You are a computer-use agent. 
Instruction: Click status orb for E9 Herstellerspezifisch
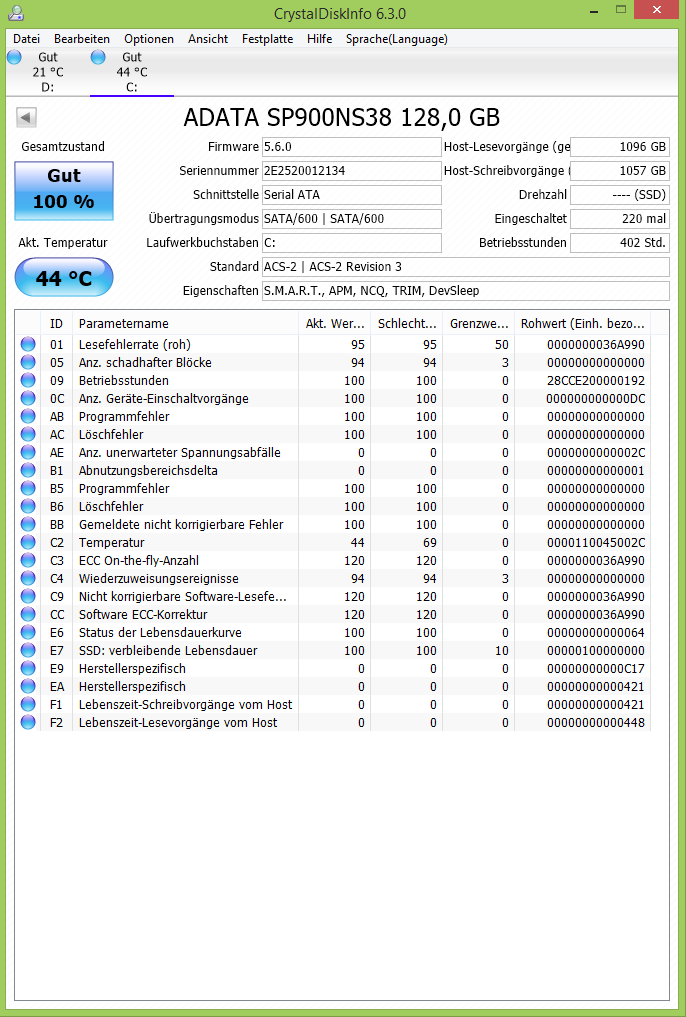(x=28, y=669)
